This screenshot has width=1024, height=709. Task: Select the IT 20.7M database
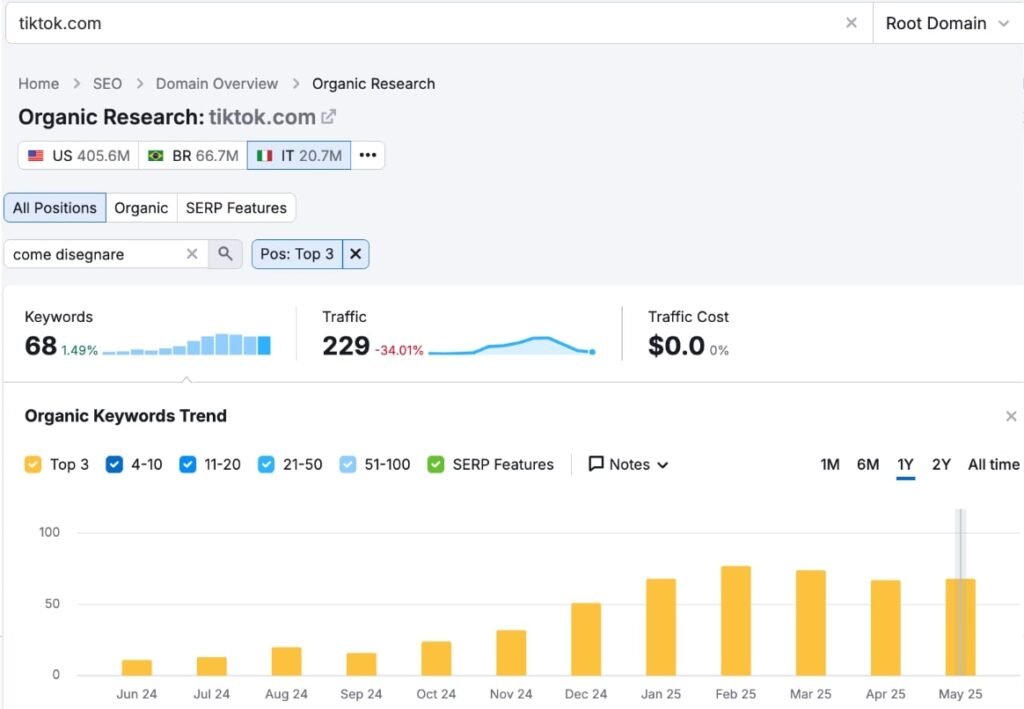tap(299, 155)
